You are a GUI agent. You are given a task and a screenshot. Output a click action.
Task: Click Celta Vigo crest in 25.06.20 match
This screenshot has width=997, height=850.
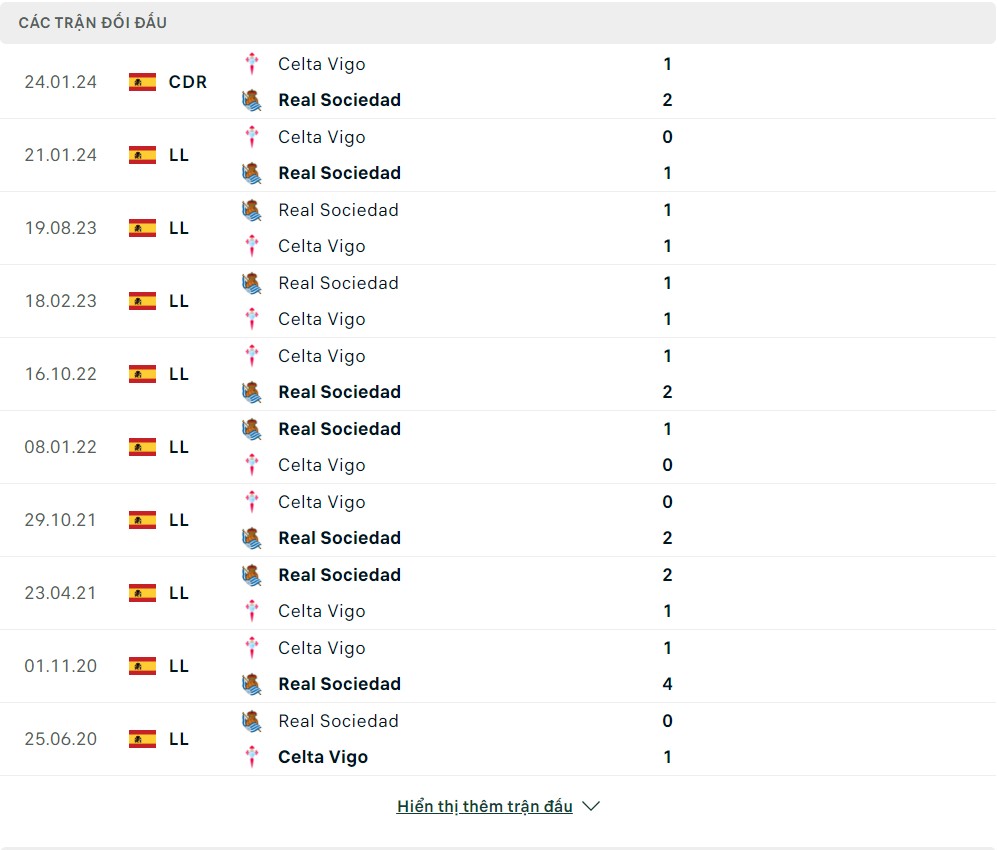pyautogui.click(x=253, y=757)
